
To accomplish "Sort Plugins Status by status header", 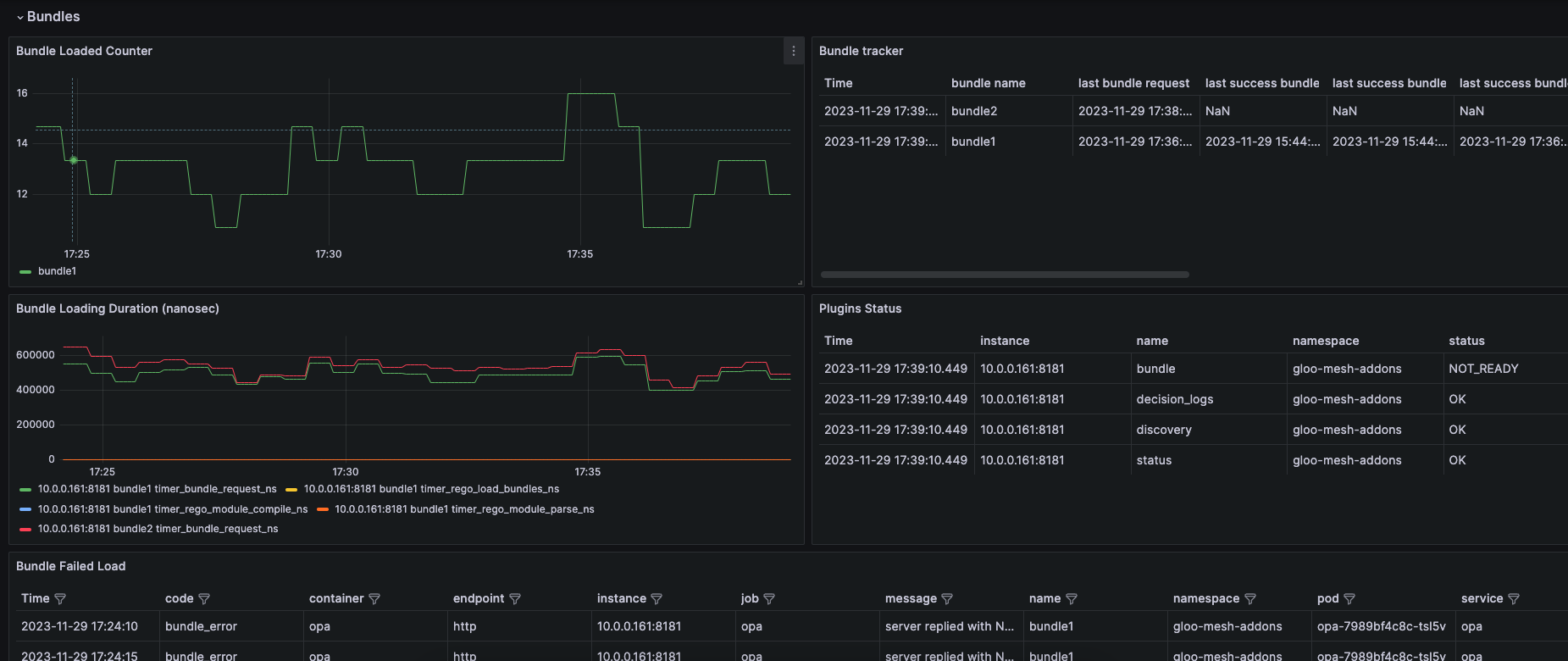I will 1466,341.
